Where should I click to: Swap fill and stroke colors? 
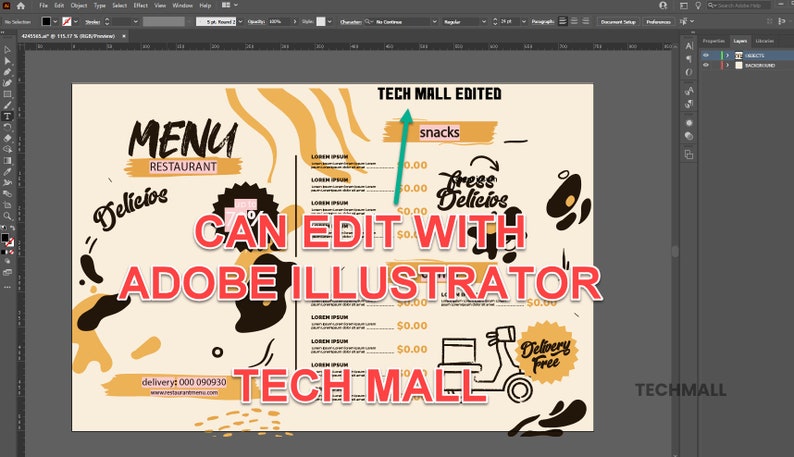pyautogui.click(x=12, y=228)
